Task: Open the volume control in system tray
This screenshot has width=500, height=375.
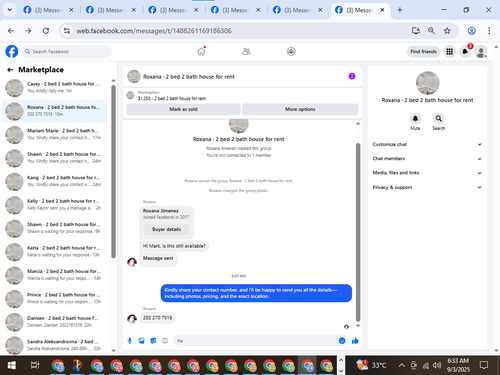Action: click(437, 366)
